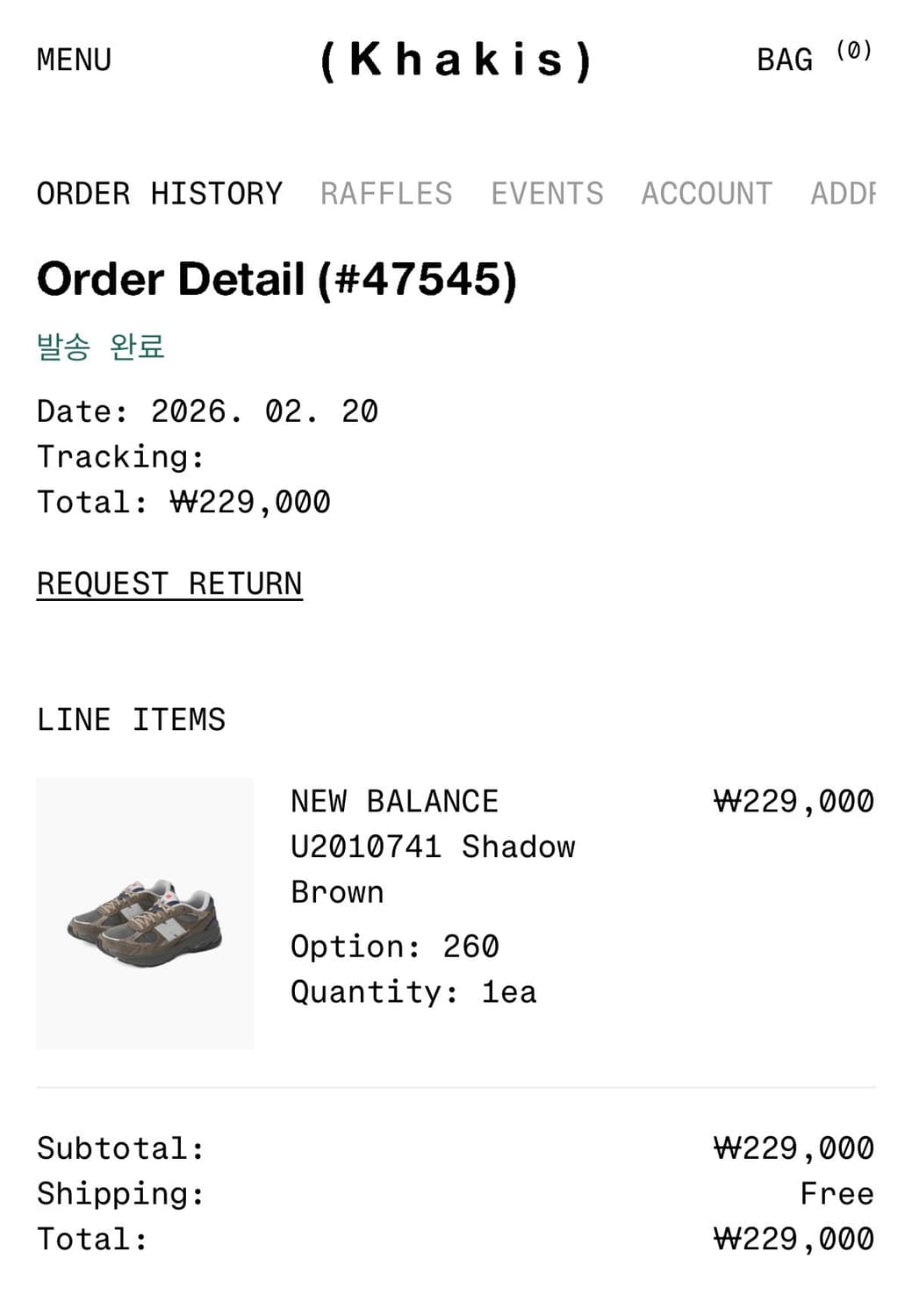Screen dimensions: 912x1316
Task: Click the LINE ITEMS heading
Action: point(131,719)
